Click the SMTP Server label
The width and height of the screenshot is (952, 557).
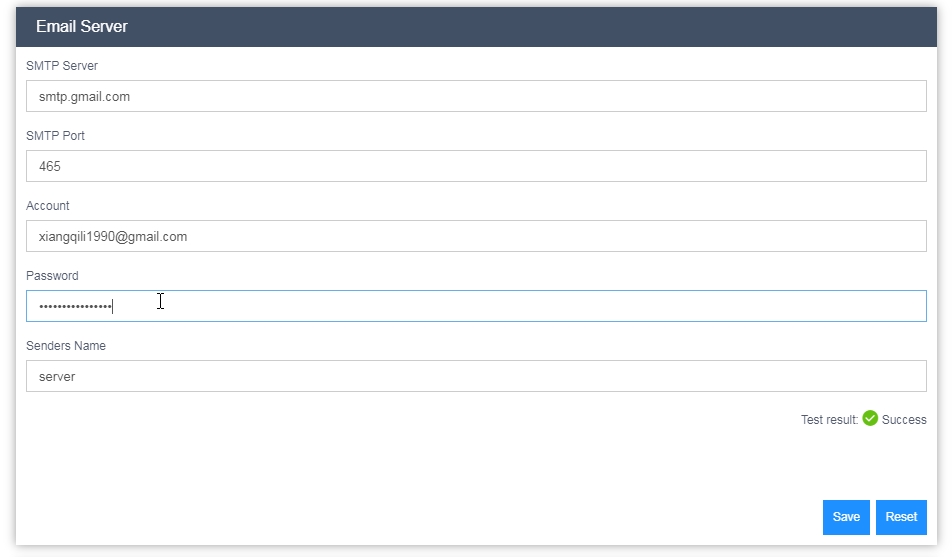pos(62,66)
